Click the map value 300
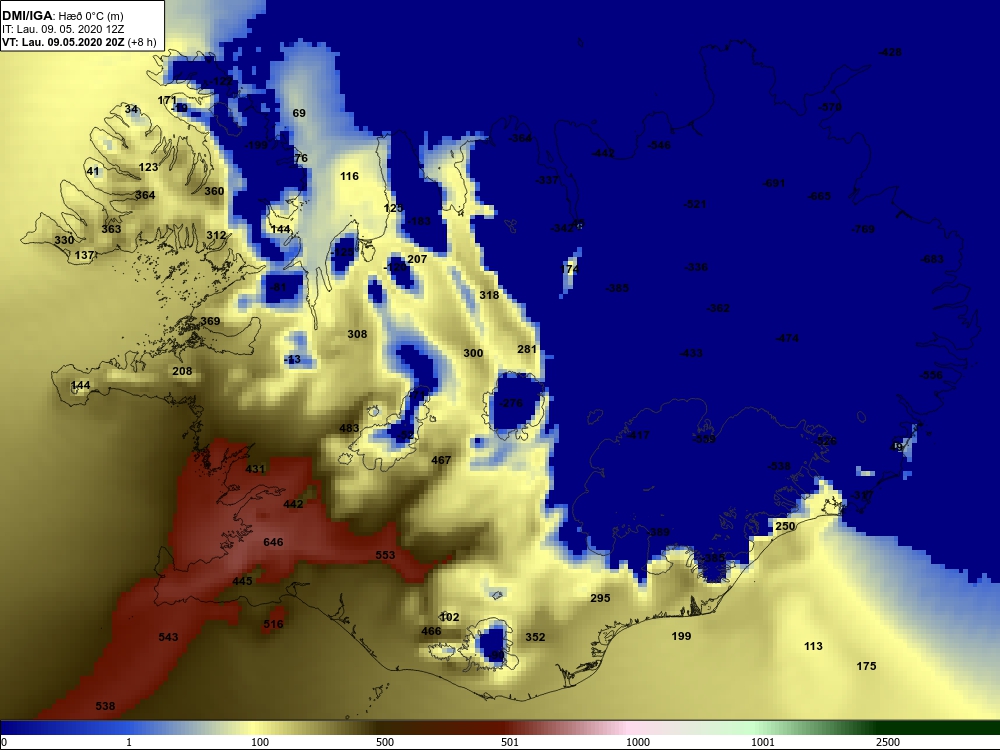The height and width of the screenshot is (750, 1000). click(x=473, y=353)
